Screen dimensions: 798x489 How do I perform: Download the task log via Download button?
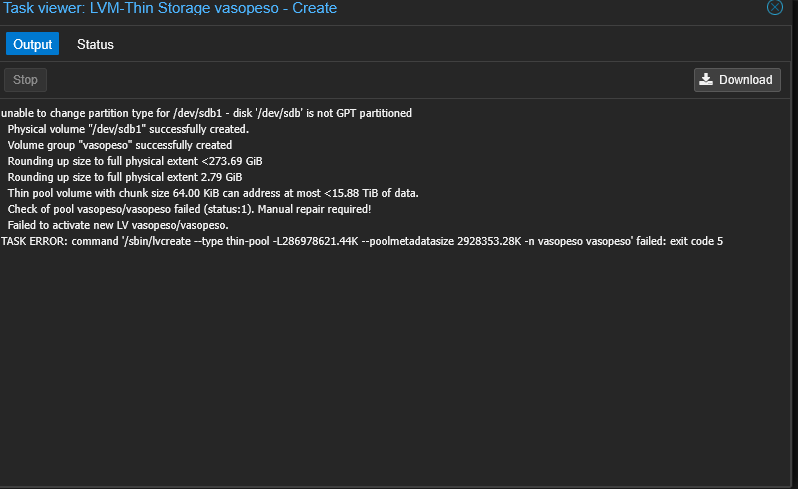(x=737, y=80)
